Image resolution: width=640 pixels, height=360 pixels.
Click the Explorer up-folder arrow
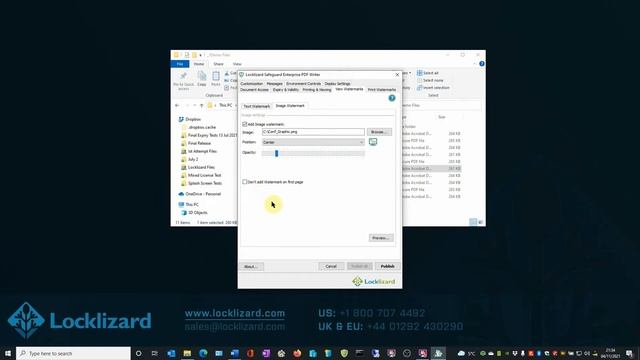(201, 105)
